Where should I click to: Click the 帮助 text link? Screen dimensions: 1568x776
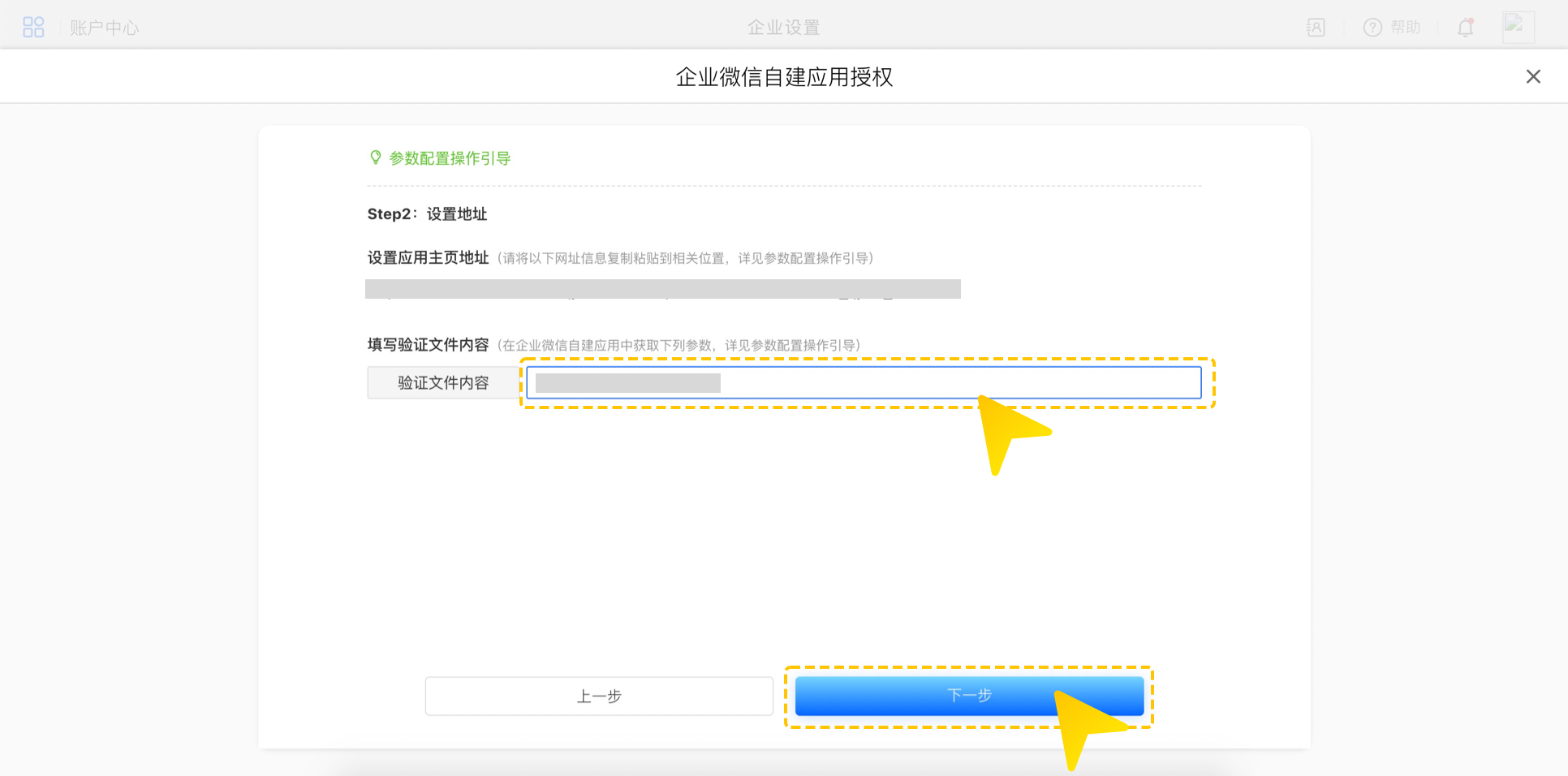pos(1406,28)
